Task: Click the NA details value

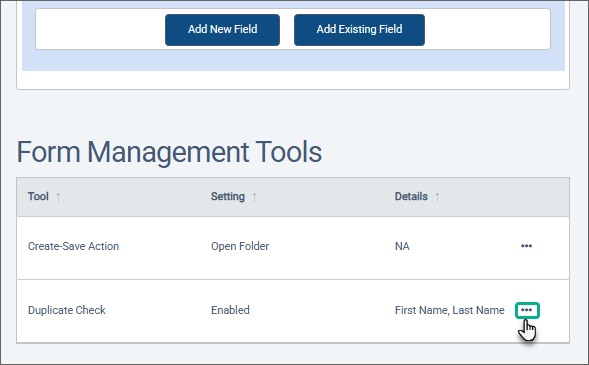Action: pyautogui.click(x=402, y=246)
